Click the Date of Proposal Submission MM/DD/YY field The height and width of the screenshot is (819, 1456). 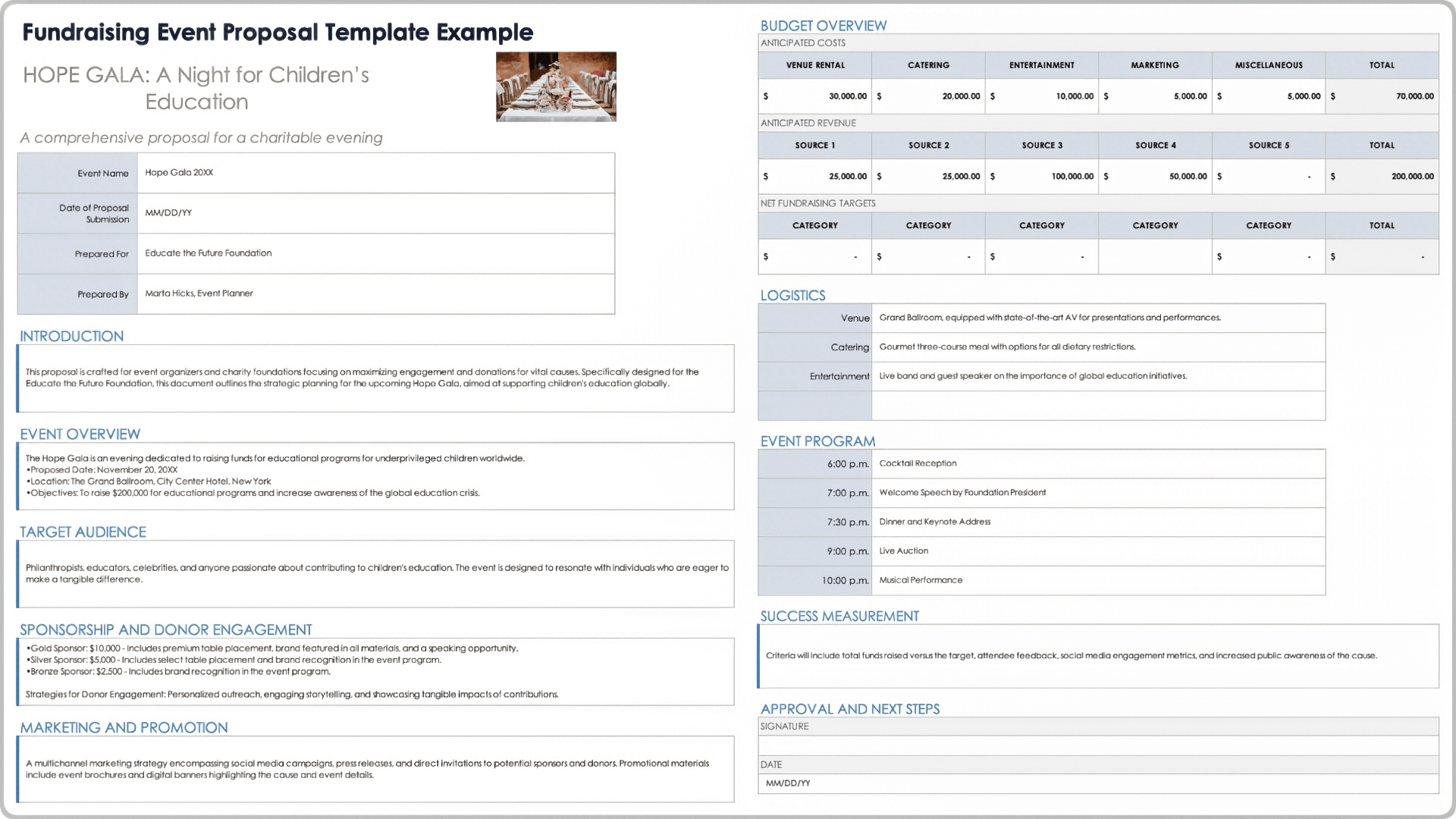375,213
